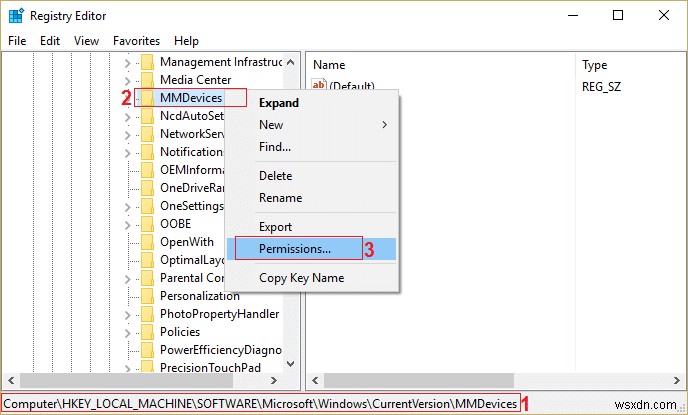Screen dimensions: 688x415
Task: Expand the OOBE key
Action: [127, 225]
